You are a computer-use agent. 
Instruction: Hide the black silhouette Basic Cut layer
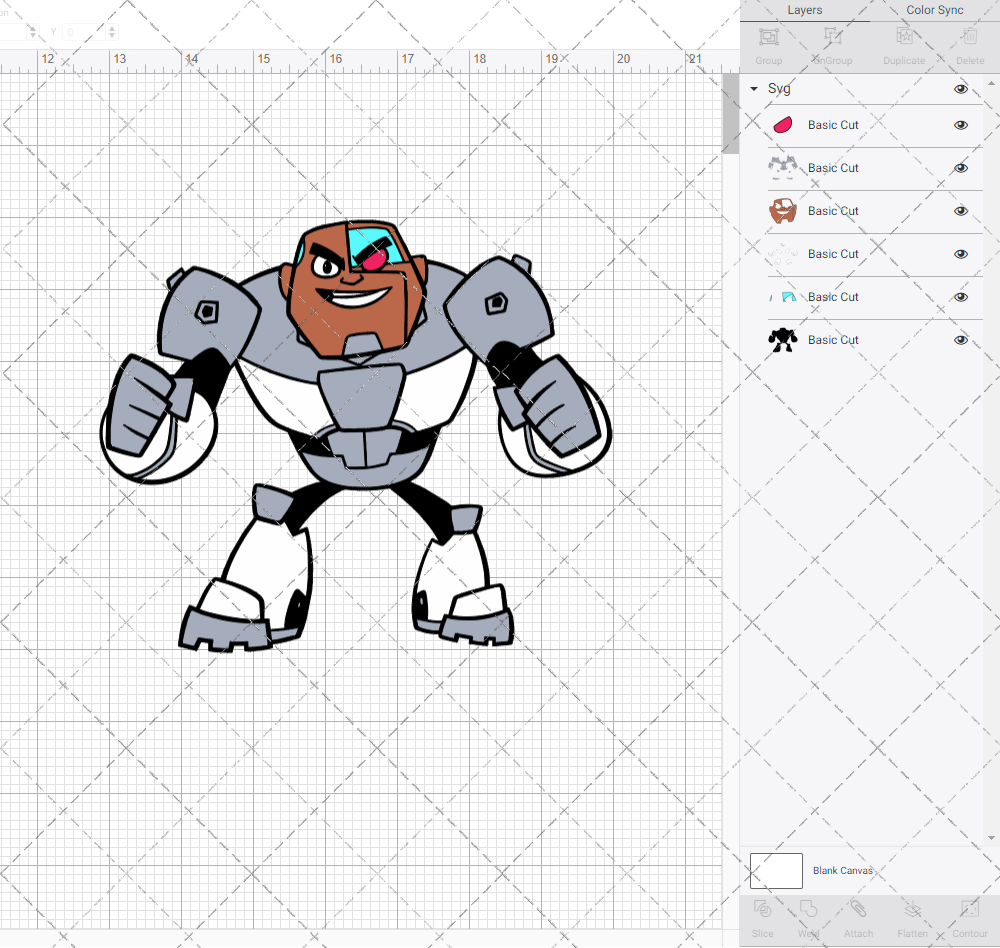point(960,340)
